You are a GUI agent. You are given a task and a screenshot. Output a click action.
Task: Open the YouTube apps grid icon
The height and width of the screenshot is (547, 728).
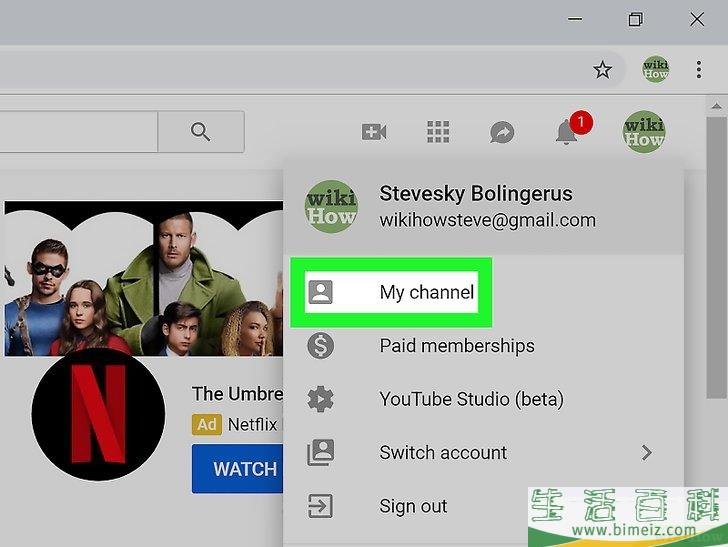pyautogui.click(x=438, y=132)
